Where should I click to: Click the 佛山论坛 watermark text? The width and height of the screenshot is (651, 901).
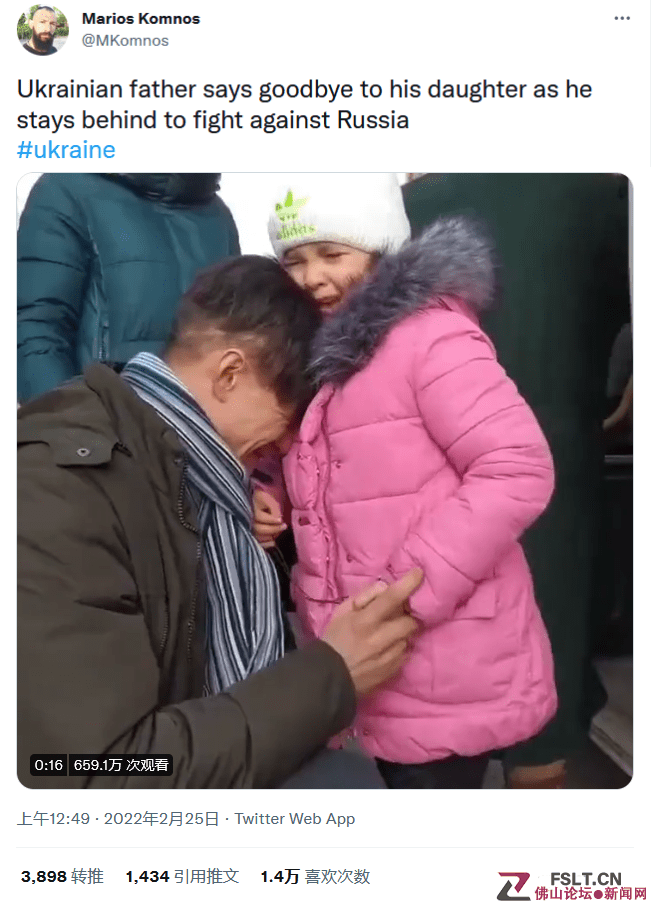[x=563, y=893]
